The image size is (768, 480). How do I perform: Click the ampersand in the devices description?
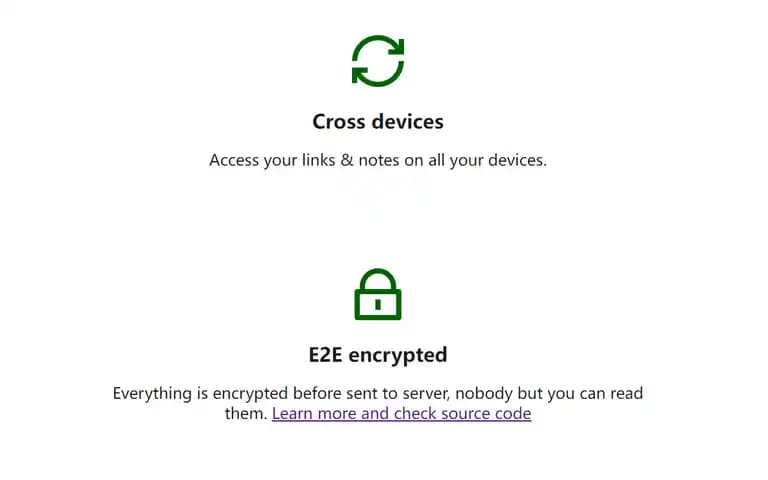347,160
